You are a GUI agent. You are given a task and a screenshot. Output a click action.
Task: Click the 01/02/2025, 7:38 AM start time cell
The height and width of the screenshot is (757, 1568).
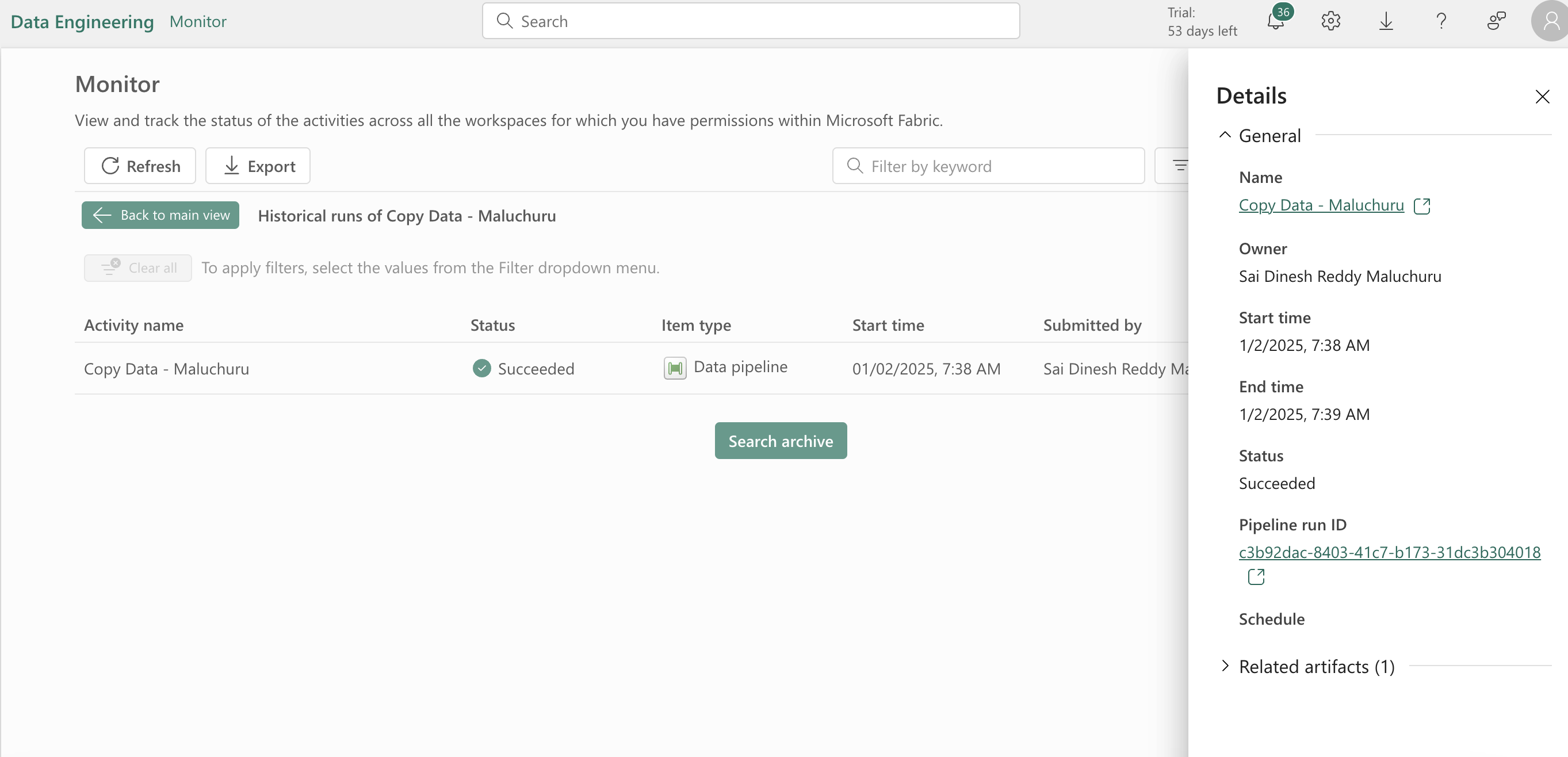[x=926, y=368]
